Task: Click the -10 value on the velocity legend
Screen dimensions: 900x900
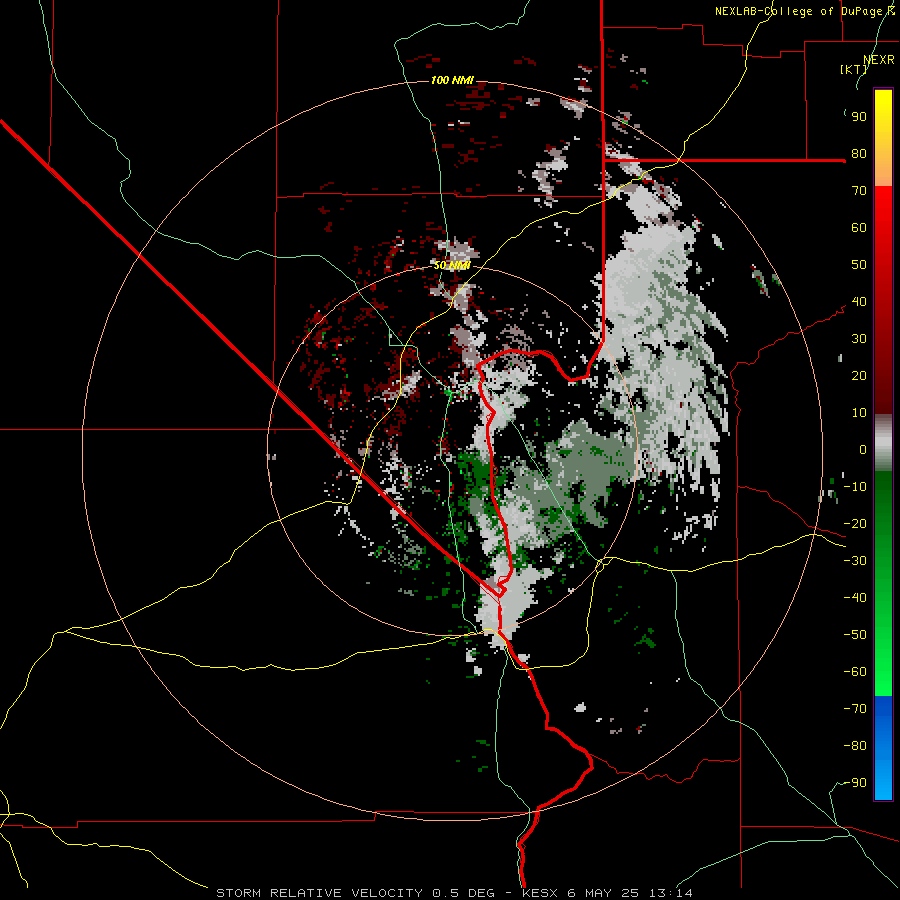Action: coord(855,487)
